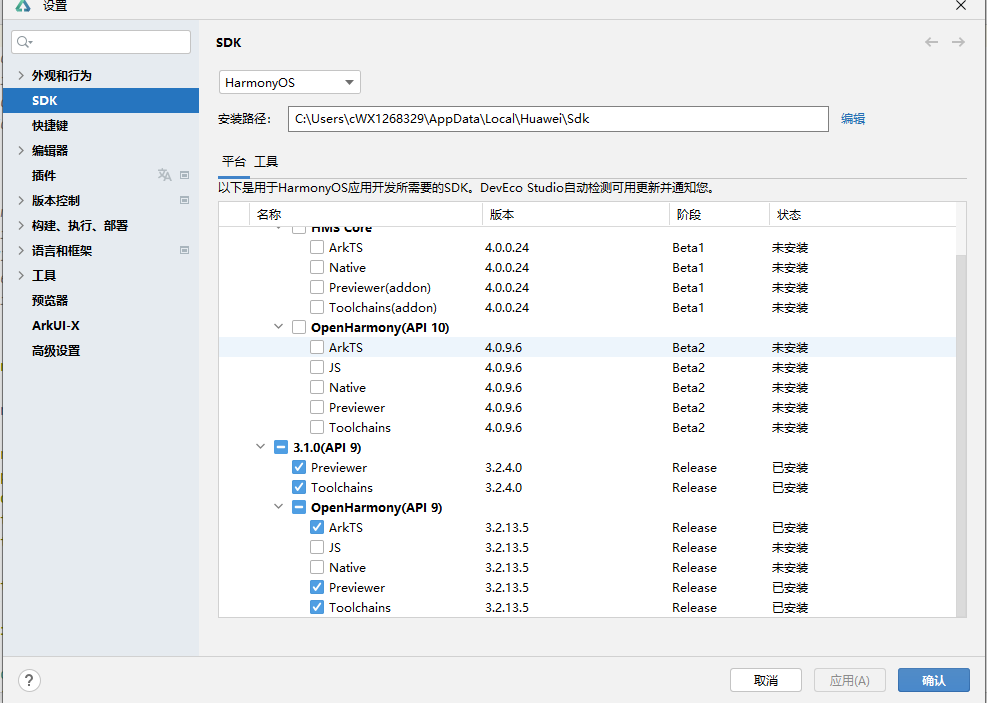This screenshot has width=987, height=703.
Task: Switch to the 平台 tab
Action: click(234, 162)
